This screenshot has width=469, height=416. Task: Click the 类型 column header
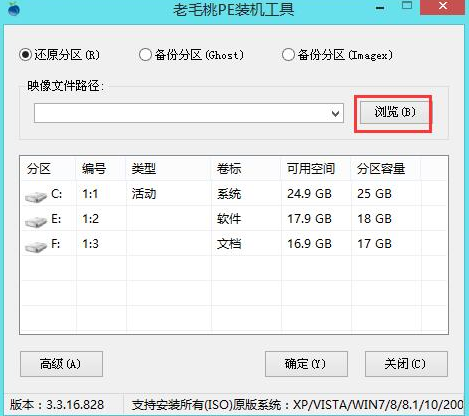tap(169, 169)
